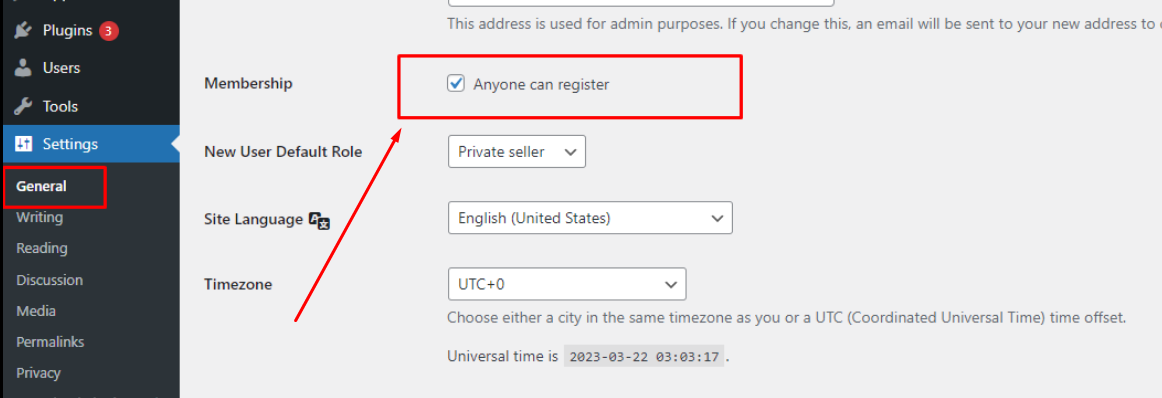
Task: Click the red plugin update badge
Action: click(109, 30)
